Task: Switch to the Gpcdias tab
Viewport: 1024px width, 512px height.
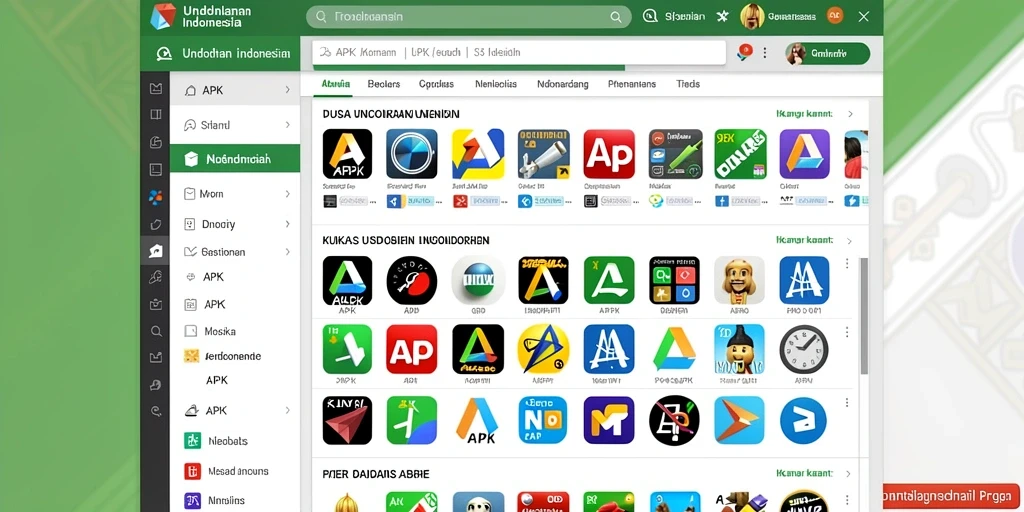Action: (436, 84)
